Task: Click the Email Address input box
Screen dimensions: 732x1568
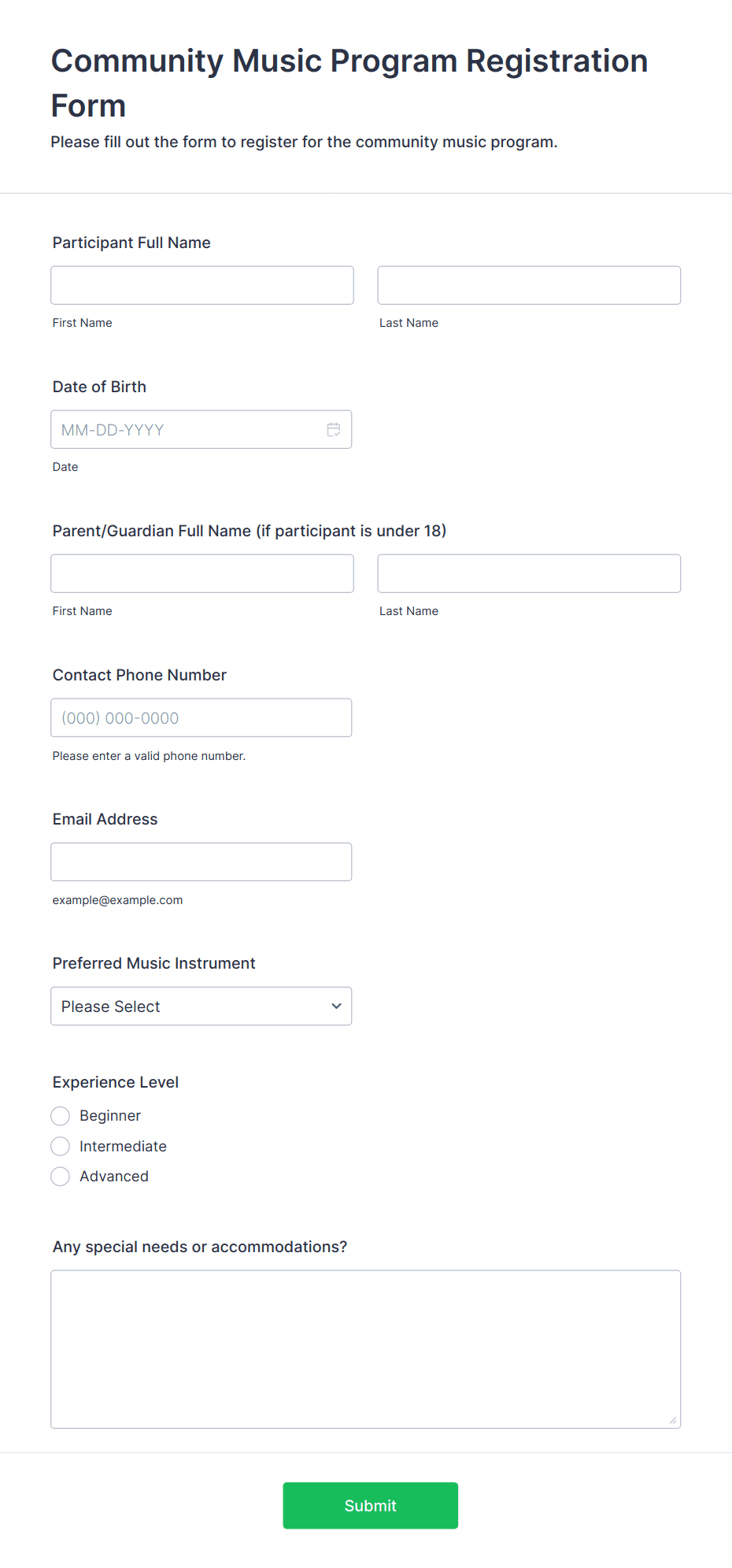Action: point(201,862)
